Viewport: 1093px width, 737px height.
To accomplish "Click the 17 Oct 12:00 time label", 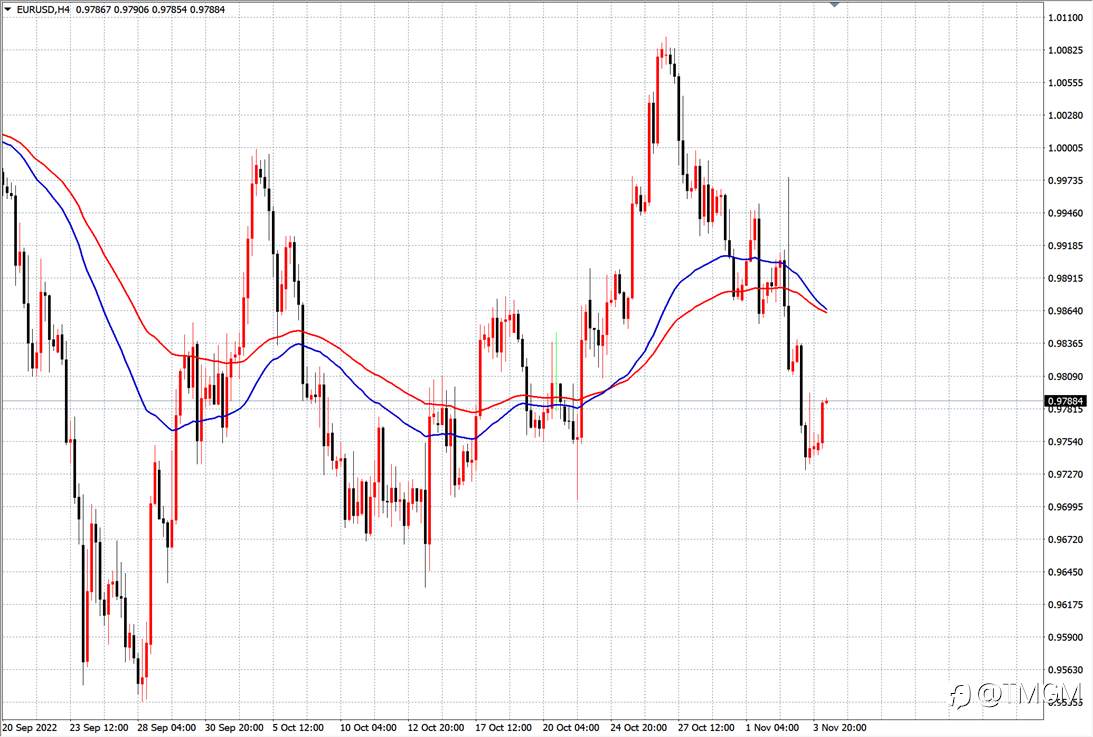I will pyautogui.click(x=503, y=728).
